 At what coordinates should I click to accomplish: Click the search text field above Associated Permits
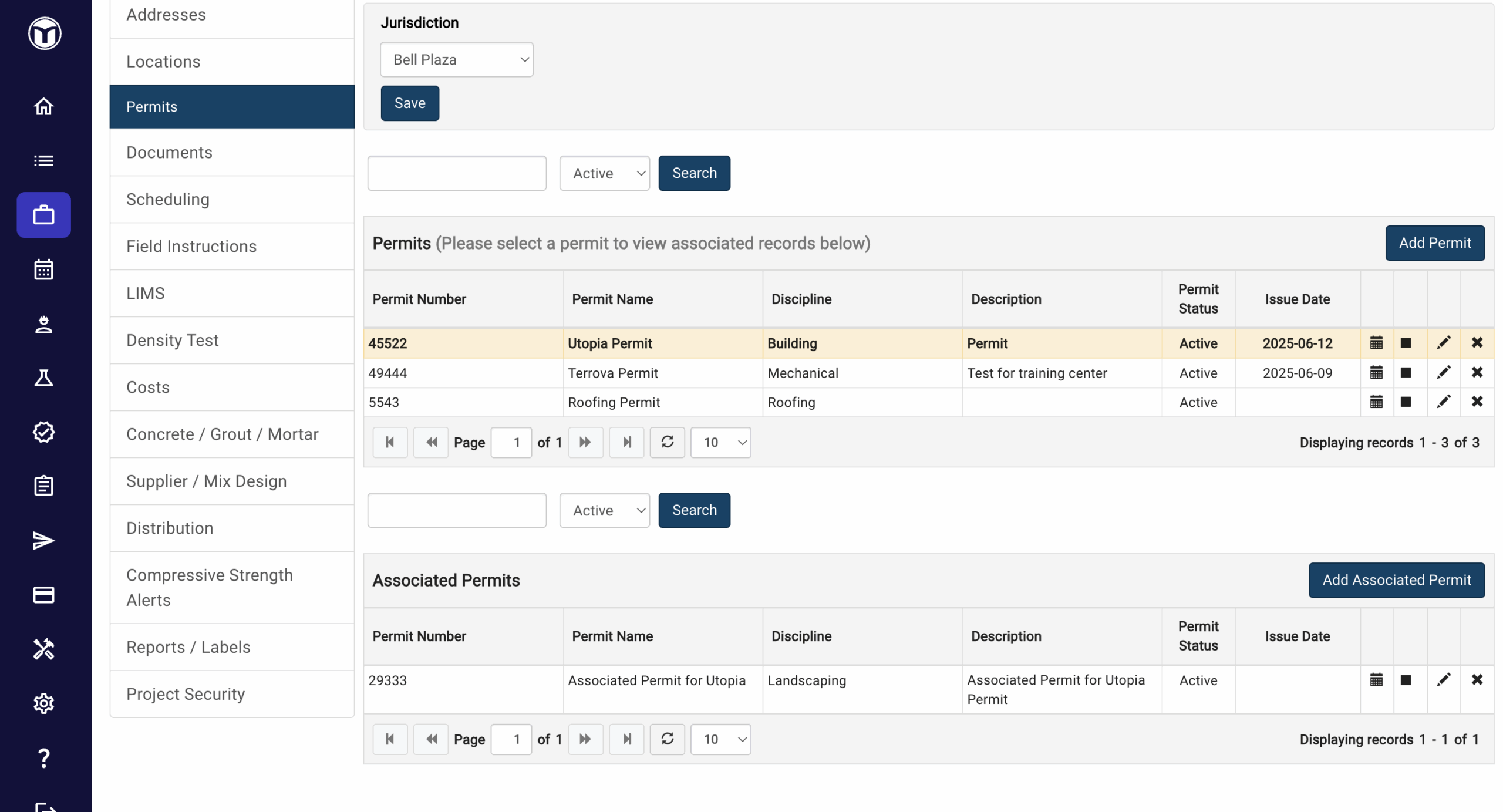click(456, 510)
